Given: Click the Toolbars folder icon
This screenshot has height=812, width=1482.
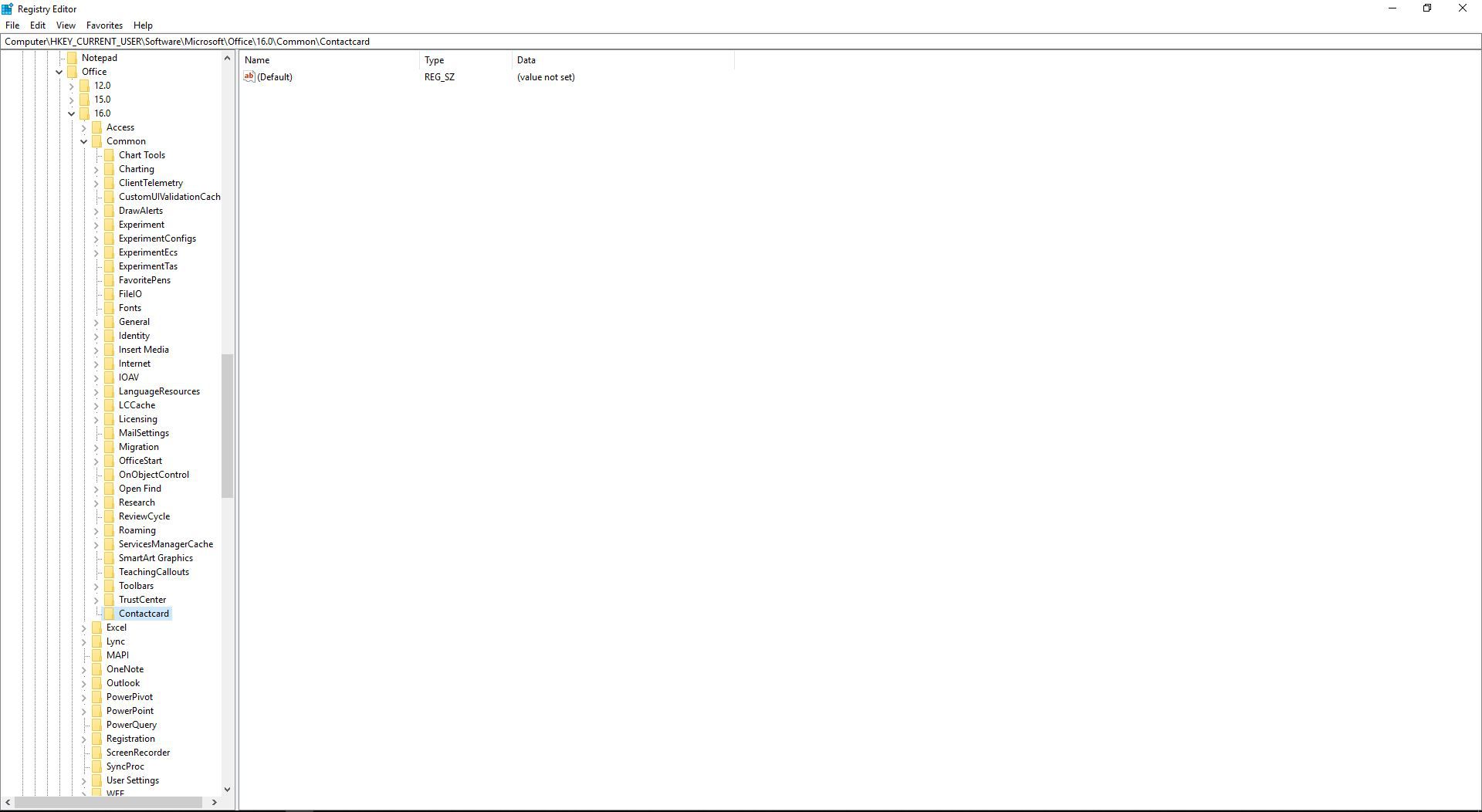Looking at the screenshot, I should [x=109, y=586].
